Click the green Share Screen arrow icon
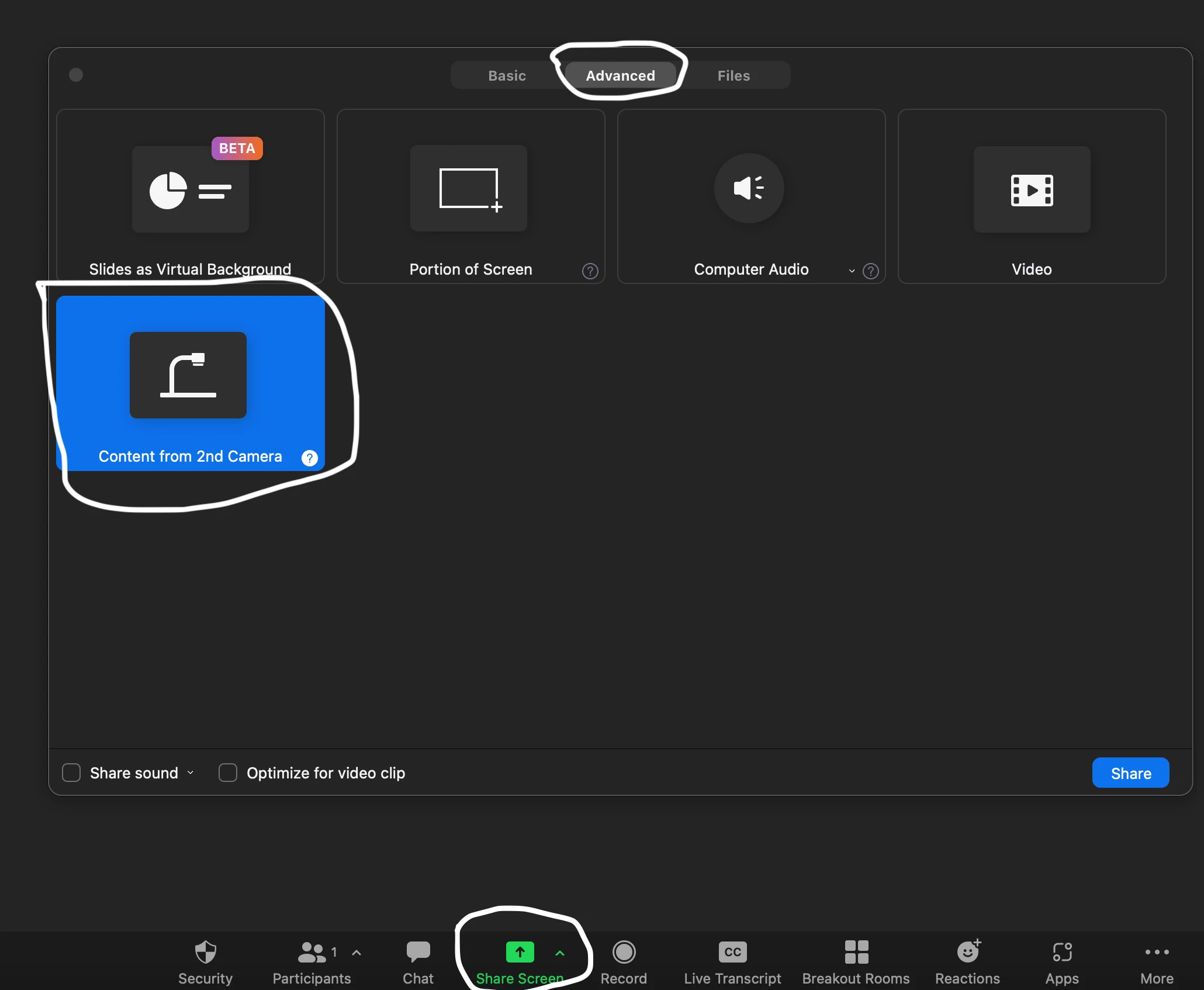 [x=520, y=952]
